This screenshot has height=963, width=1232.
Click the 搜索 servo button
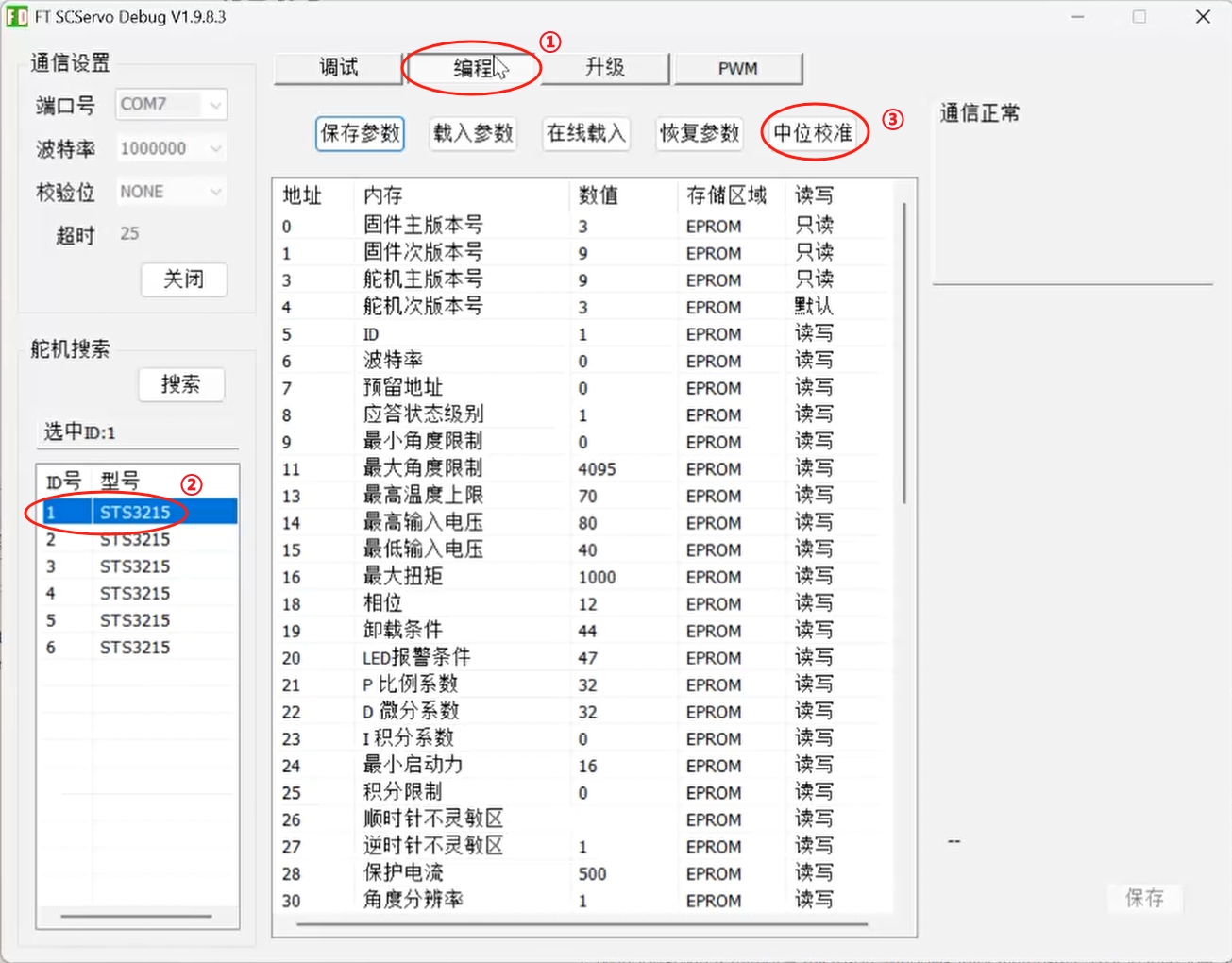(x=181, y=384)
